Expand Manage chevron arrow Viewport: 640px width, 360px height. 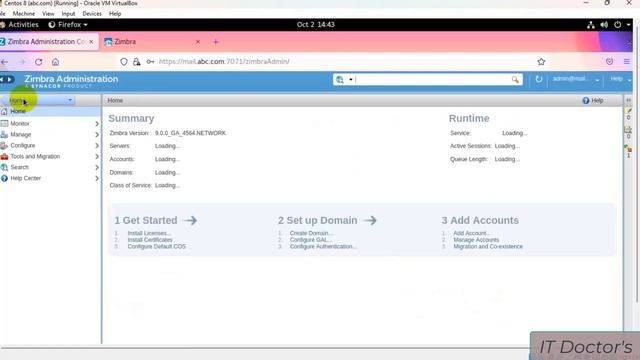97,134
